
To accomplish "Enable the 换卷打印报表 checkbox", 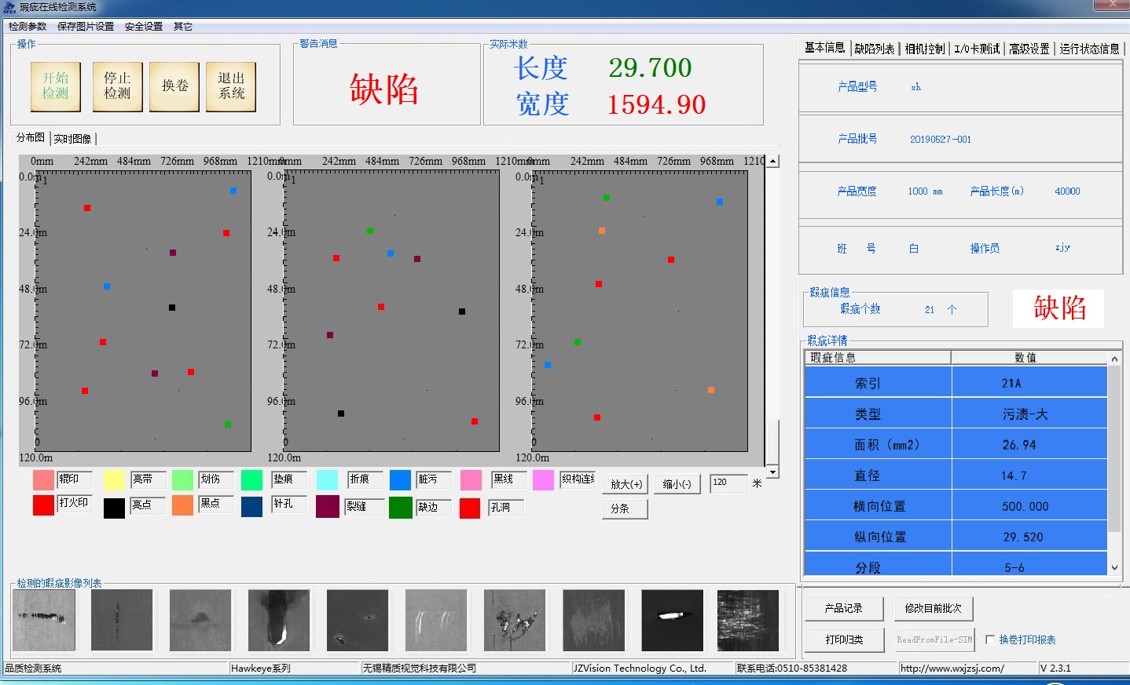I will click(990, 640).
